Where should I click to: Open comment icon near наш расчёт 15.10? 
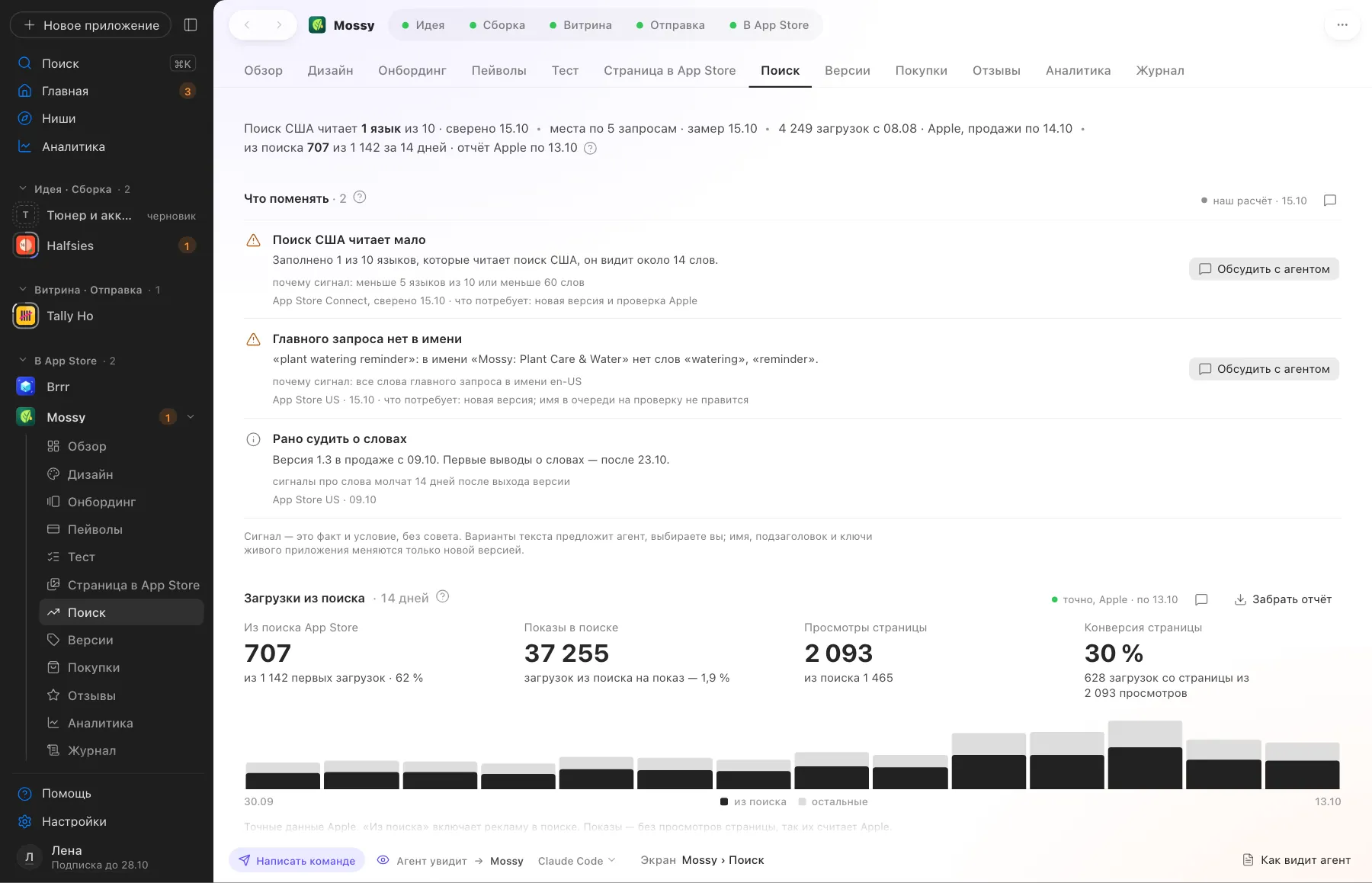(1330, 201)
